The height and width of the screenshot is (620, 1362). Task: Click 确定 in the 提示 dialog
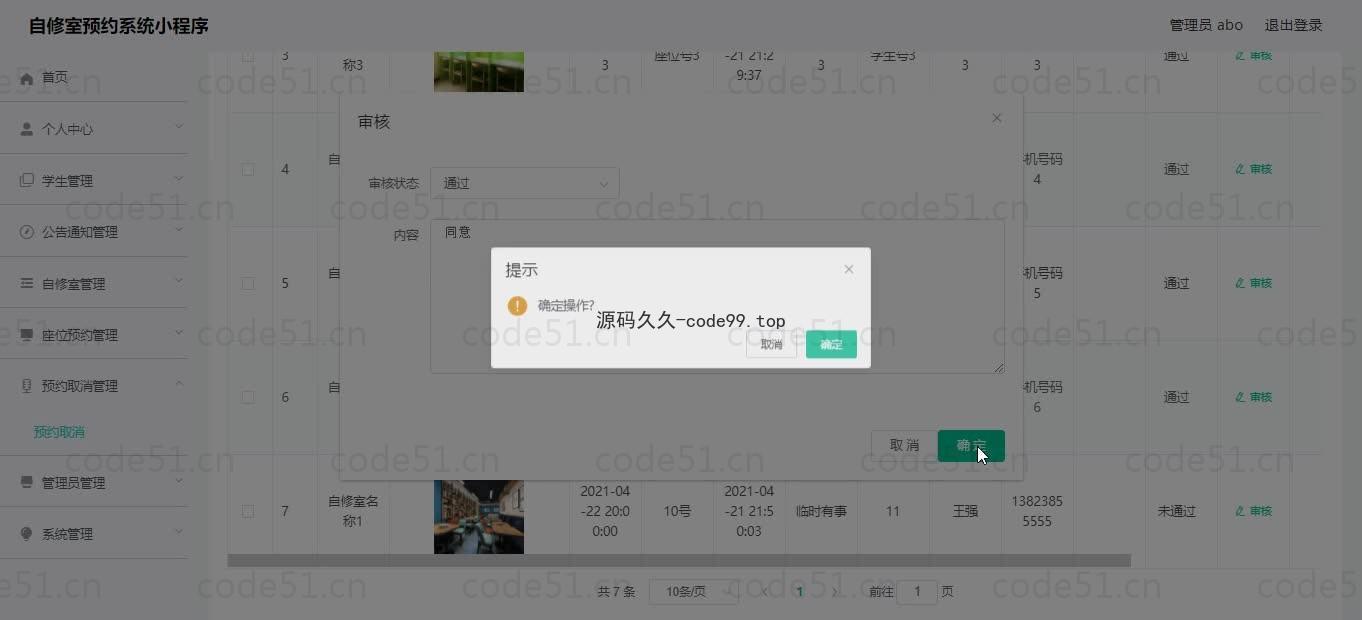(x=831, y=344)
